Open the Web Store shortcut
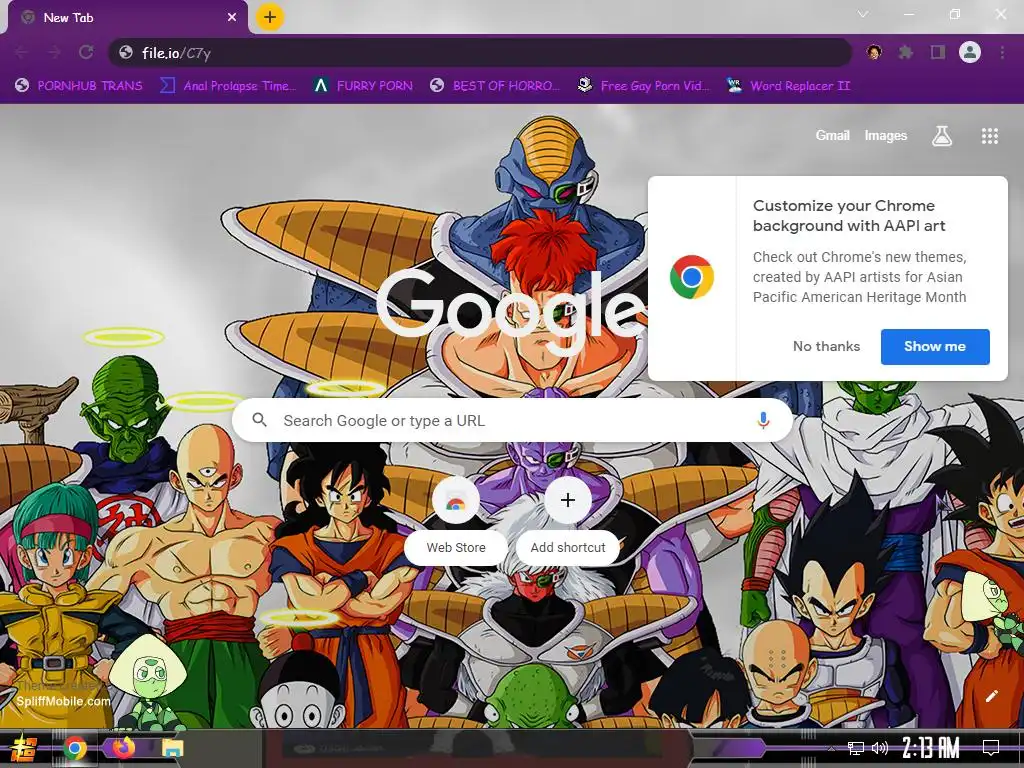The image size is (1024, 768). click(x=456, y=520)
